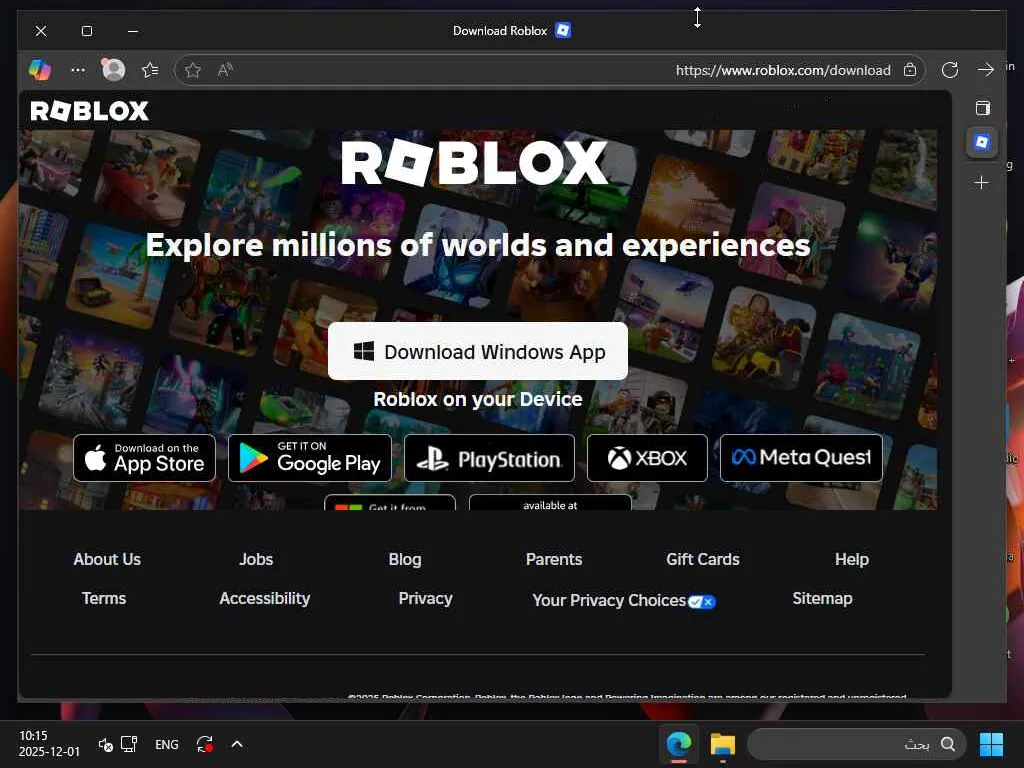The height and width of the screenshot is (768, 1024).
Task: Open the network display tray icon
Action: (129, 744)
